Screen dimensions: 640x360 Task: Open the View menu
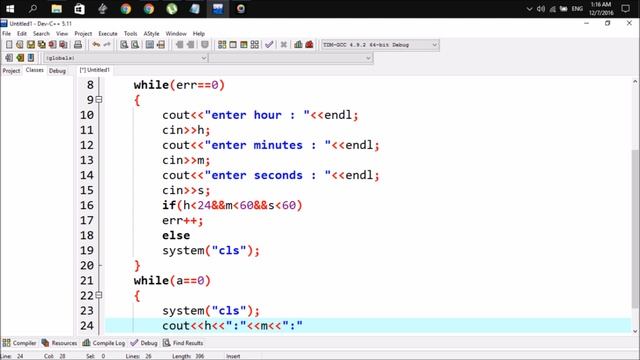[62, 33]
